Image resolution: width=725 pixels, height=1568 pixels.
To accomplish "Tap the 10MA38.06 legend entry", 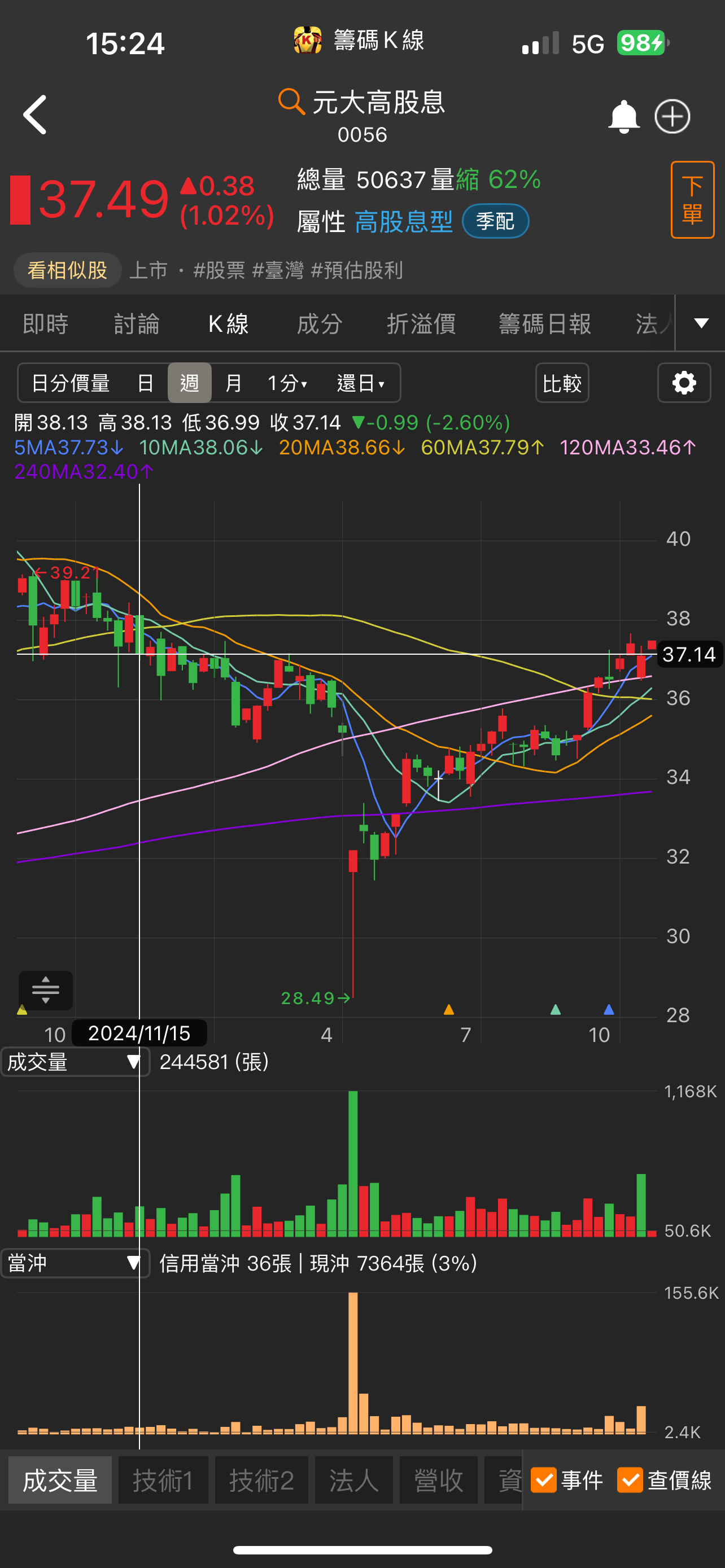I will [x=201, y=448].
